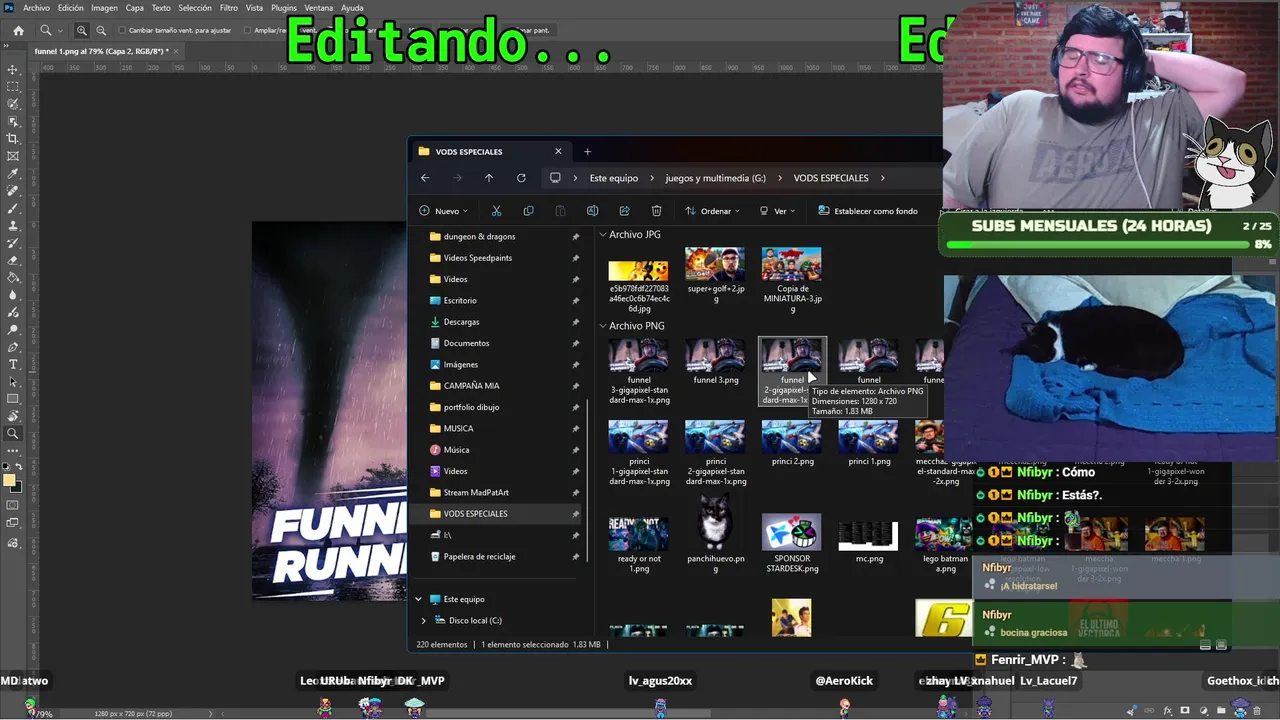Image resolution: width=1280 pixels, height=720 pixels.
Task: Open Edit Toolbar three-dots menu
Action: coord(13,450)
